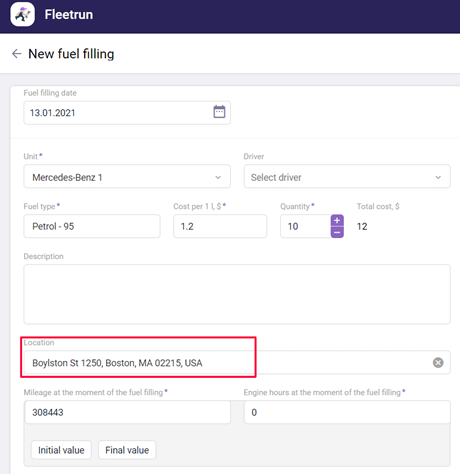Click the Cost per 1 l field
This screenshot has width=460, height=474.
(x=220, y=226)
